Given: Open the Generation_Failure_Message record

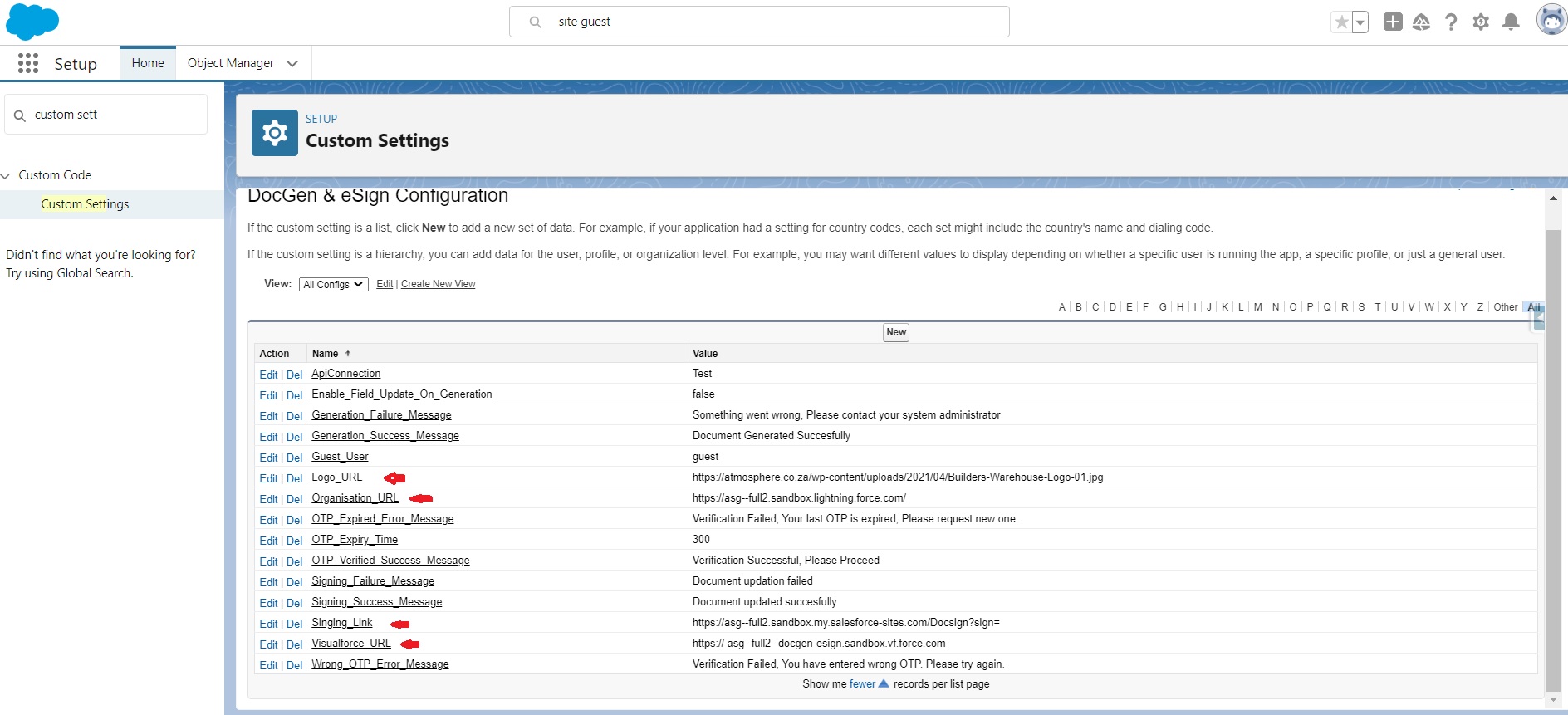Looking at the screenshot, I should [x=382, y=415].
